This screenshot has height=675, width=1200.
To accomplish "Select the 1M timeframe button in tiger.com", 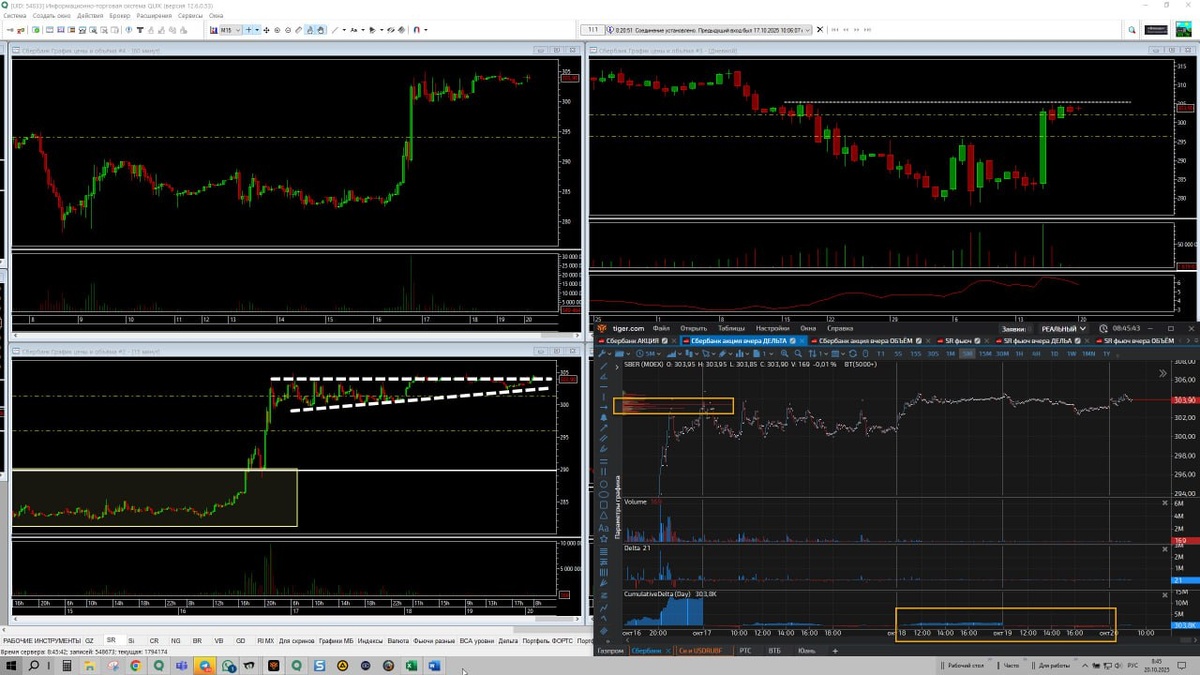I will pyautogui.click(x=950, y=354).
